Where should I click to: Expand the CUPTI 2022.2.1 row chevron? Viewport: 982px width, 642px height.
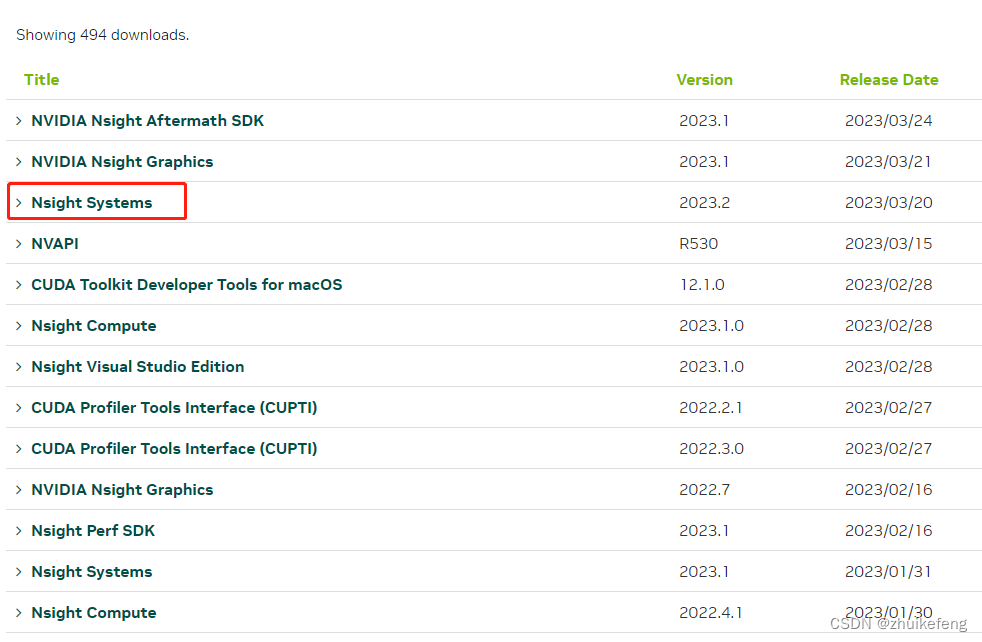click(19, 408)
